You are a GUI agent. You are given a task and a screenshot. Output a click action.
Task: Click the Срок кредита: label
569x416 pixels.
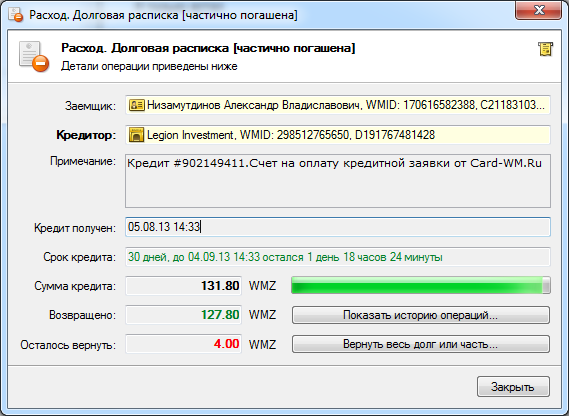coord(79,257)
